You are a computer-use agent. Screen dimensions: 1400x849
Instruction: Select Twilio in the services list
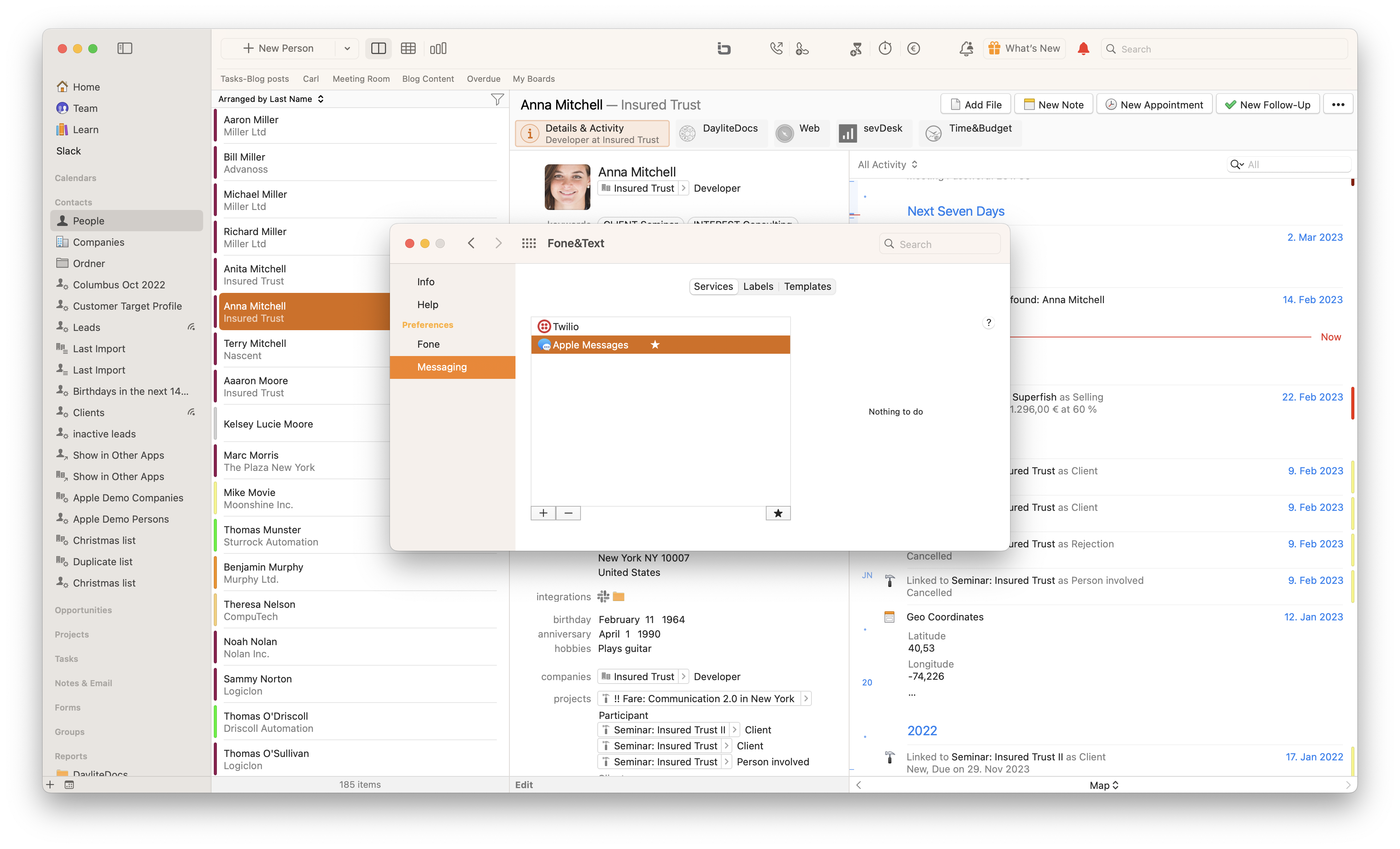(660, 326)
